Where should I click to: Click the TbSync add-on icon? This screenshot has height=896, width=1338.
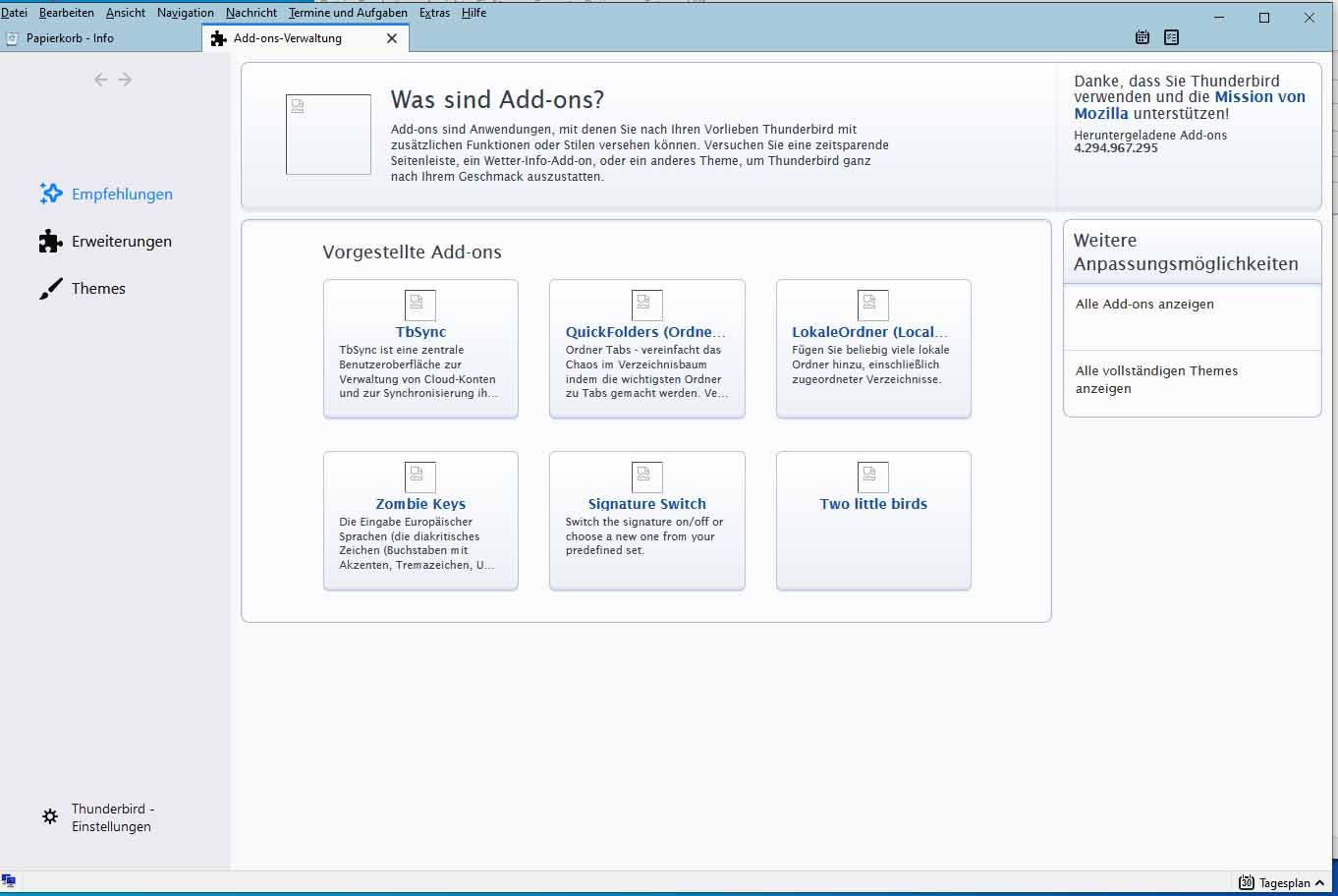coord(420,305)
